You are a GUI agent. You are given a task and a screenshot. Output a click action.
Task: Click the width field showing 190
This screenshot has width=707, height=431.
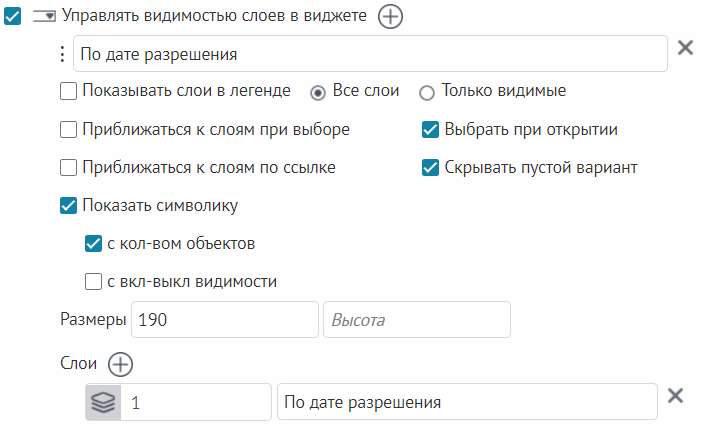pos(224,320)
